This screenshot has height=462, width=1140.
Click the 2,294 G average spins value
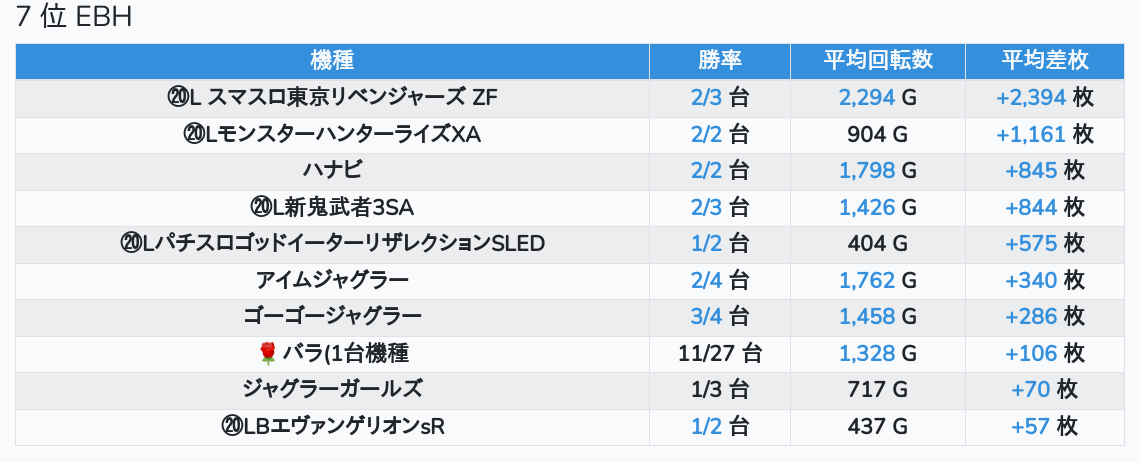pos(877,97)
